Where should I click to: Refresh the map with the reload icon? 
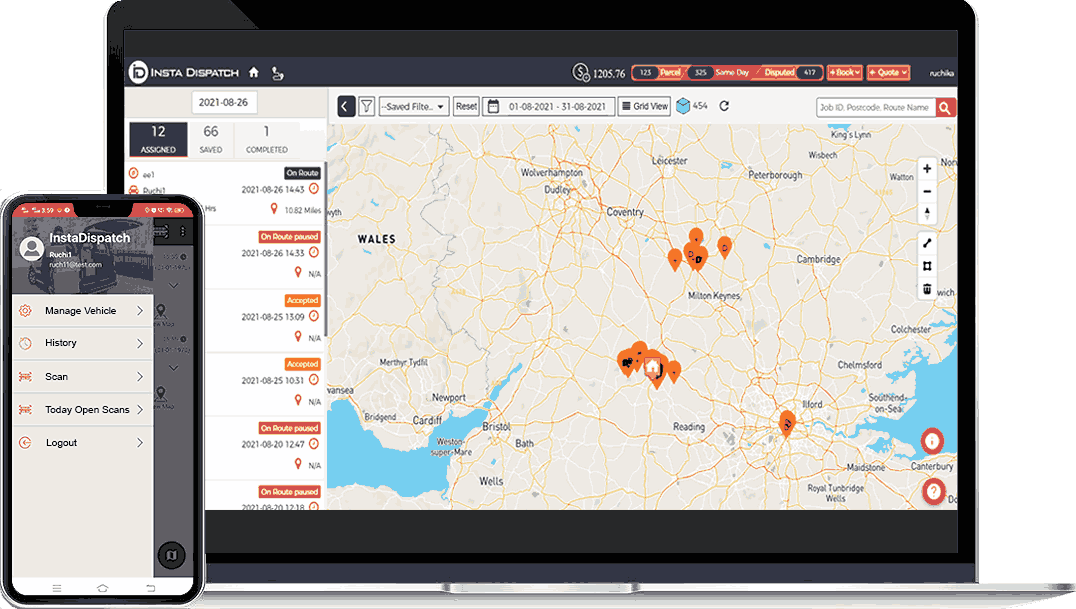coord(724,106)
